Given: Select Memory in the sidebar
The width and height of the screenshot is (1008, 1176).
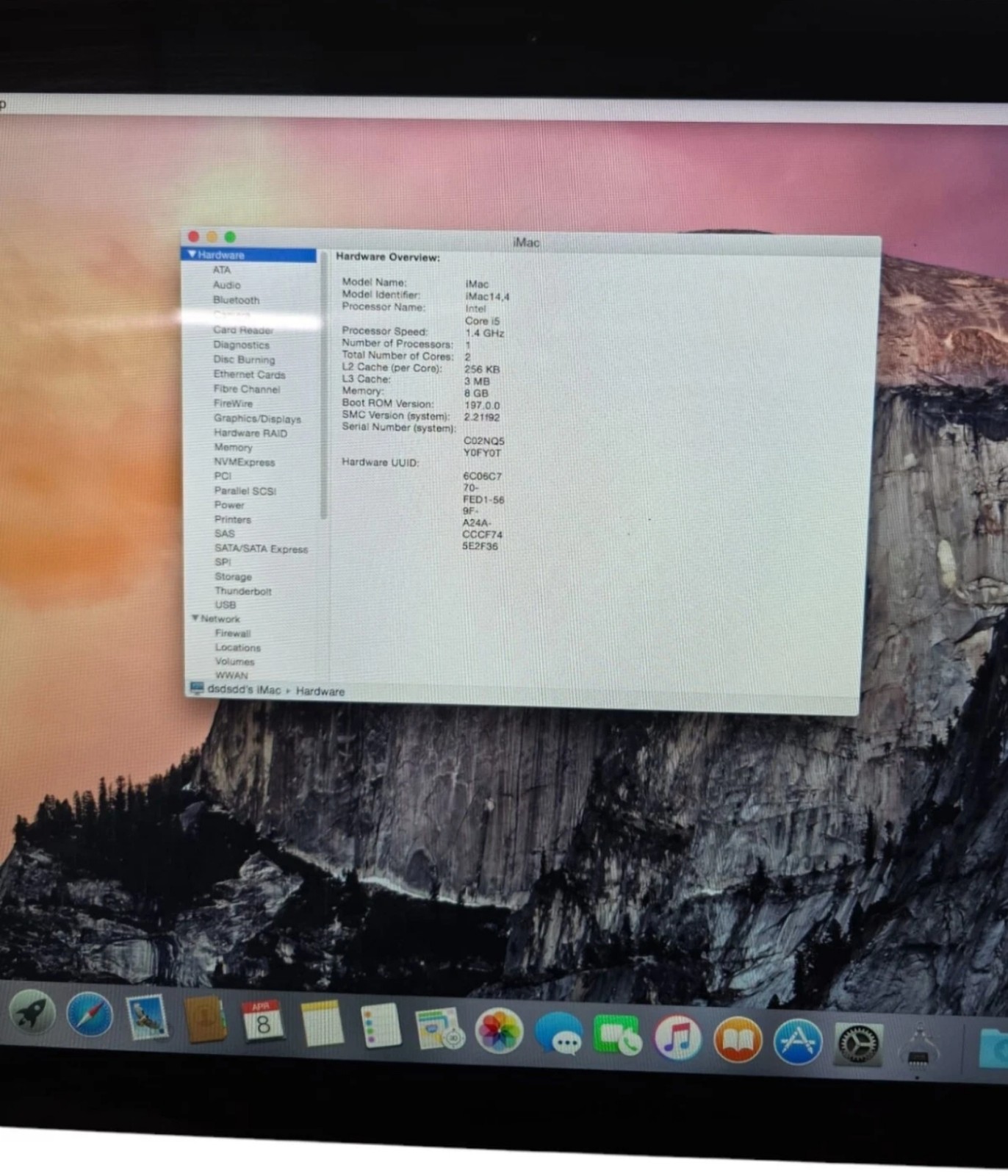Looking at the screenshot, I should 233,447.
